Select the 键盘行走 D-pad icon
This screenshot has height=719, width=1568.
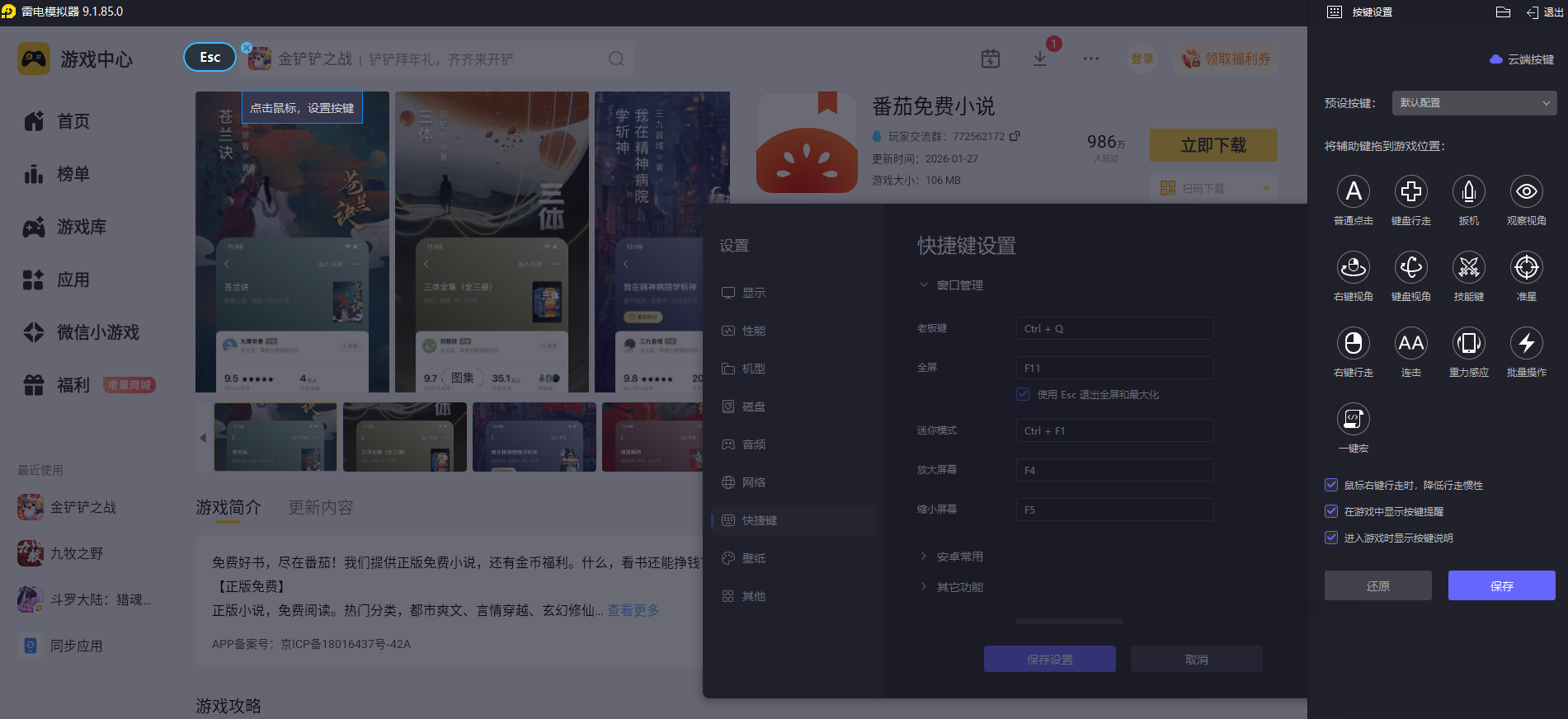1410,192
